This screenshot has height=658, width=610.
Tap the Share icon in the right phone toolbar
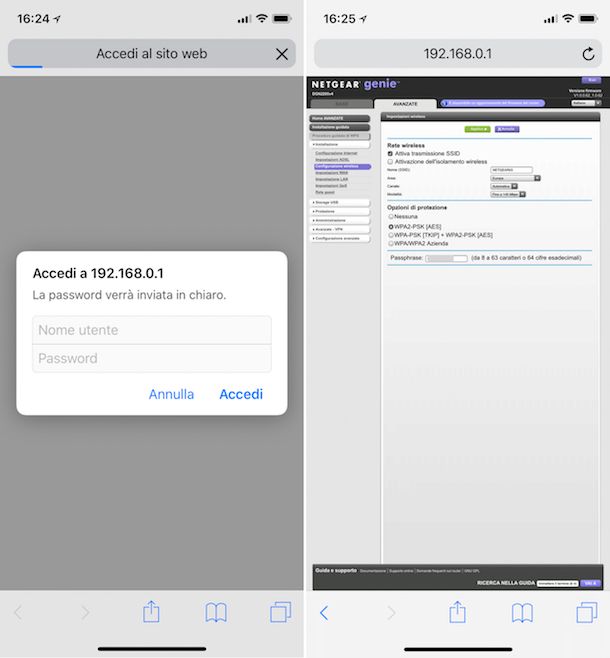coord(457,612)
